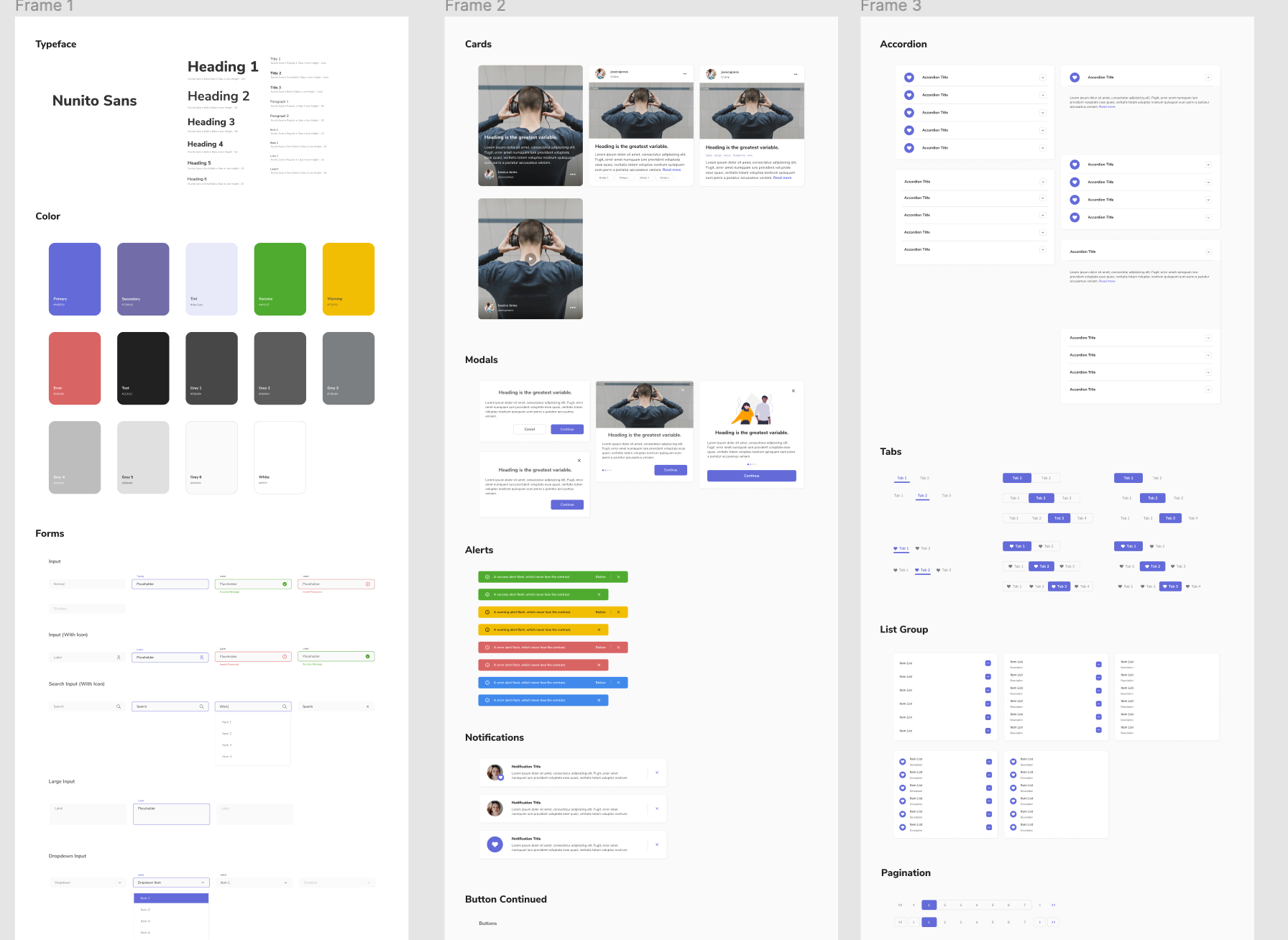Click the user icon inside the Label input

coord(119,658)
